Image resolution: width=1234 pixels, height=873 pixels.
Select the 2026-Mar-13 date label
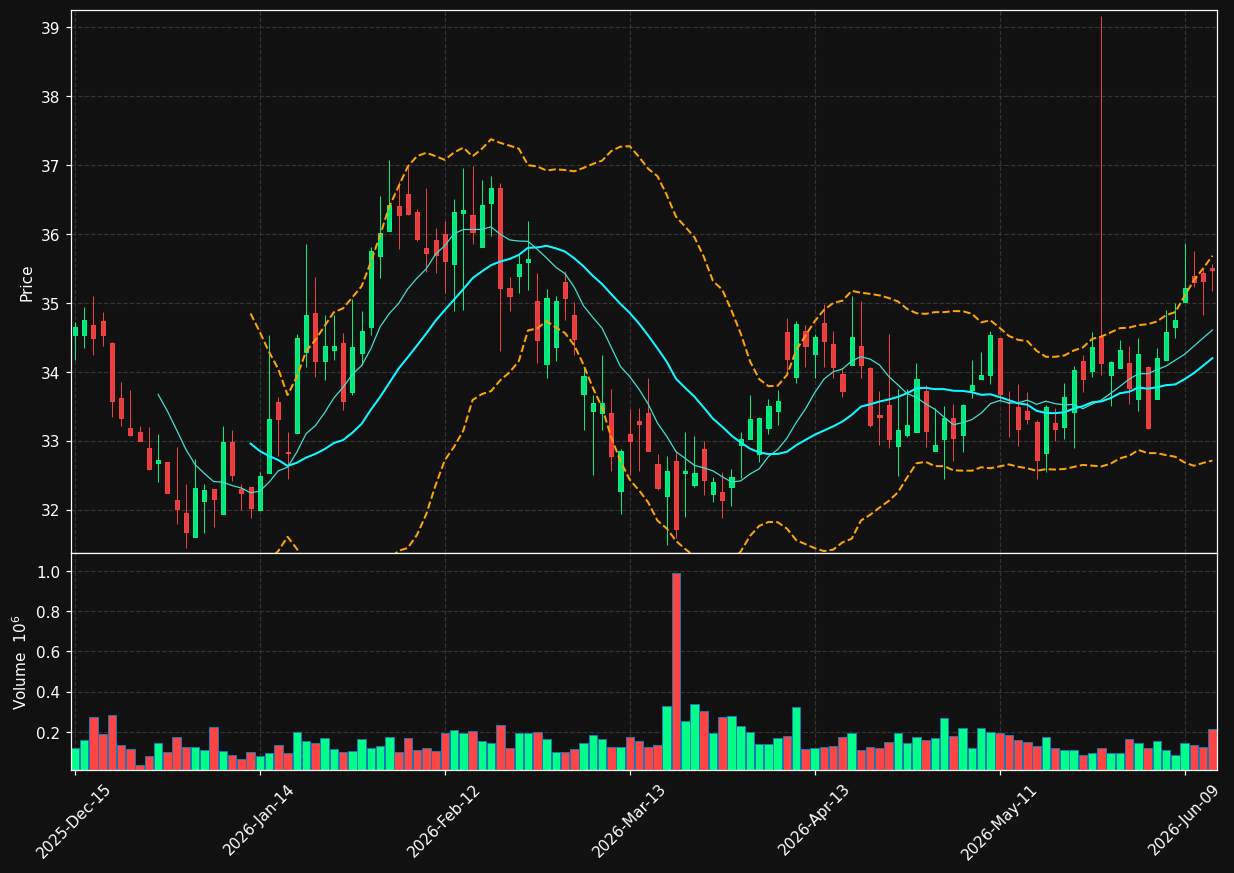coord(629,821)
